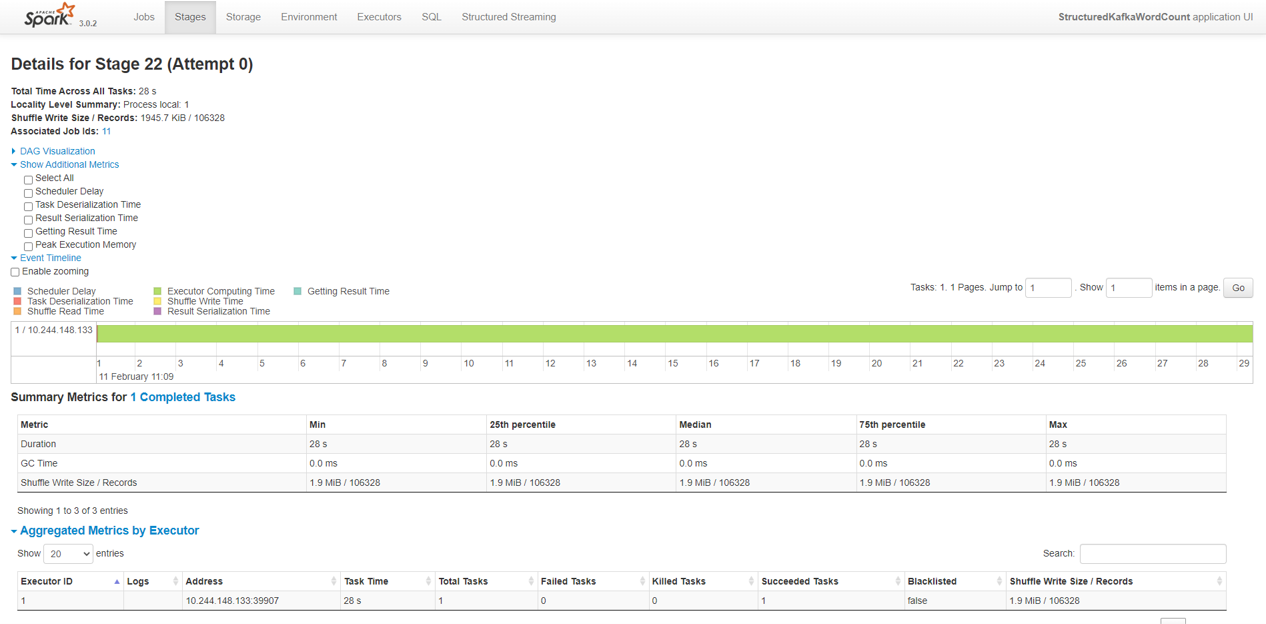Expand DAG Visualization section
Image resolution: width=1266 pixels, height=624 pixels.
pos(57,151)
